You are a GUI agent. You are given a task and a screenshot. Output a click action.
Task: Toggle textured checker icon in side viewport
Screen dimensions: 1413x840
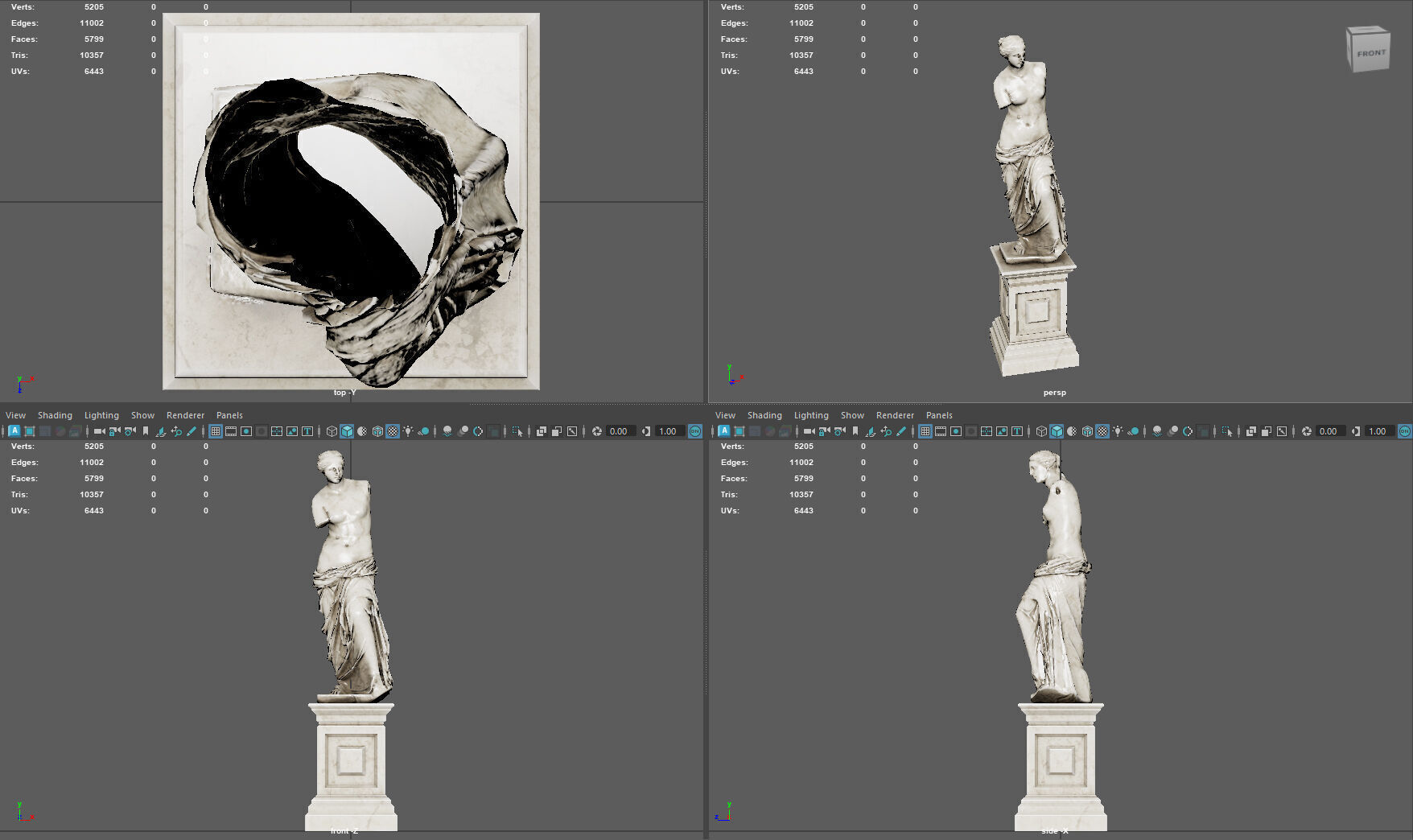[x=1102, y=431]
